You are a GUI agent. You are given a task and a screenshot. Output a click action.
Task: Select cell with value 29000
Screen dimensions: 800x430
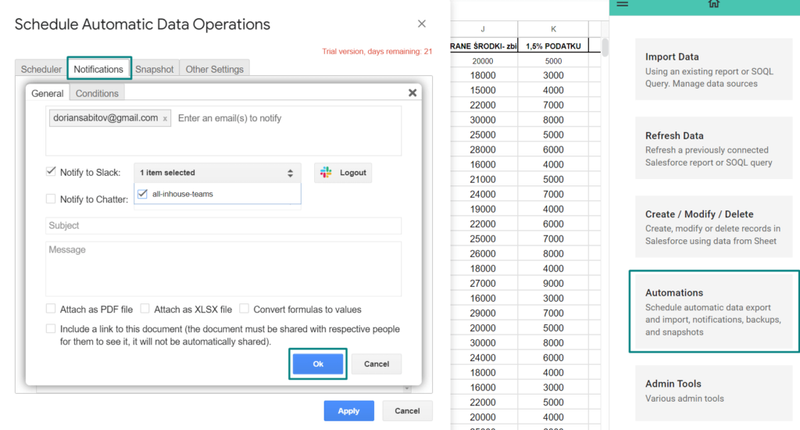pos(483,313)
